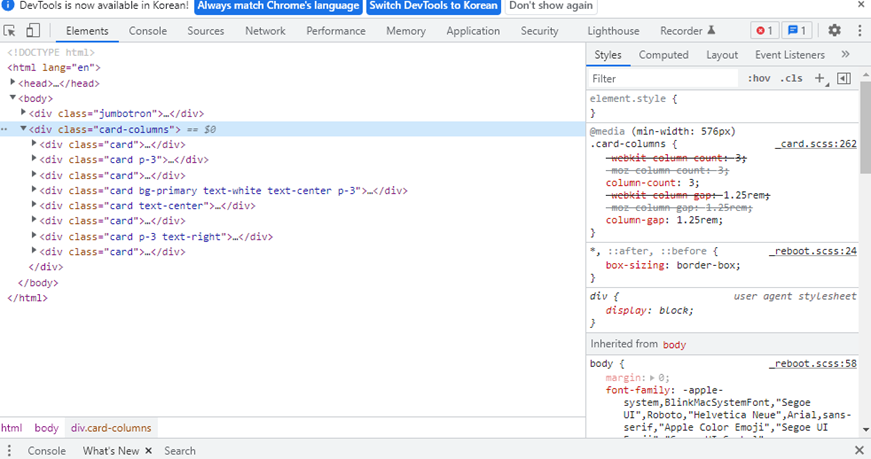871x459 pixels.
Task: Select div.card-columns in the breadcrumb trail
Action: click(111, 428)
